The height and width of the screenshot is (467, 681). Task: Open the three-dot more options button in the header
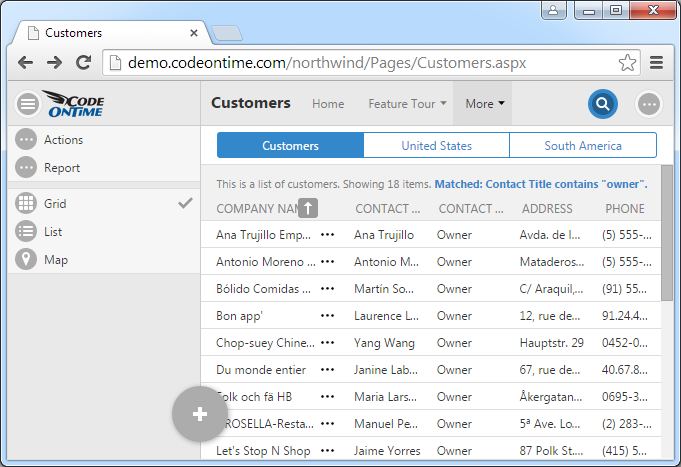tap(649, 104)
